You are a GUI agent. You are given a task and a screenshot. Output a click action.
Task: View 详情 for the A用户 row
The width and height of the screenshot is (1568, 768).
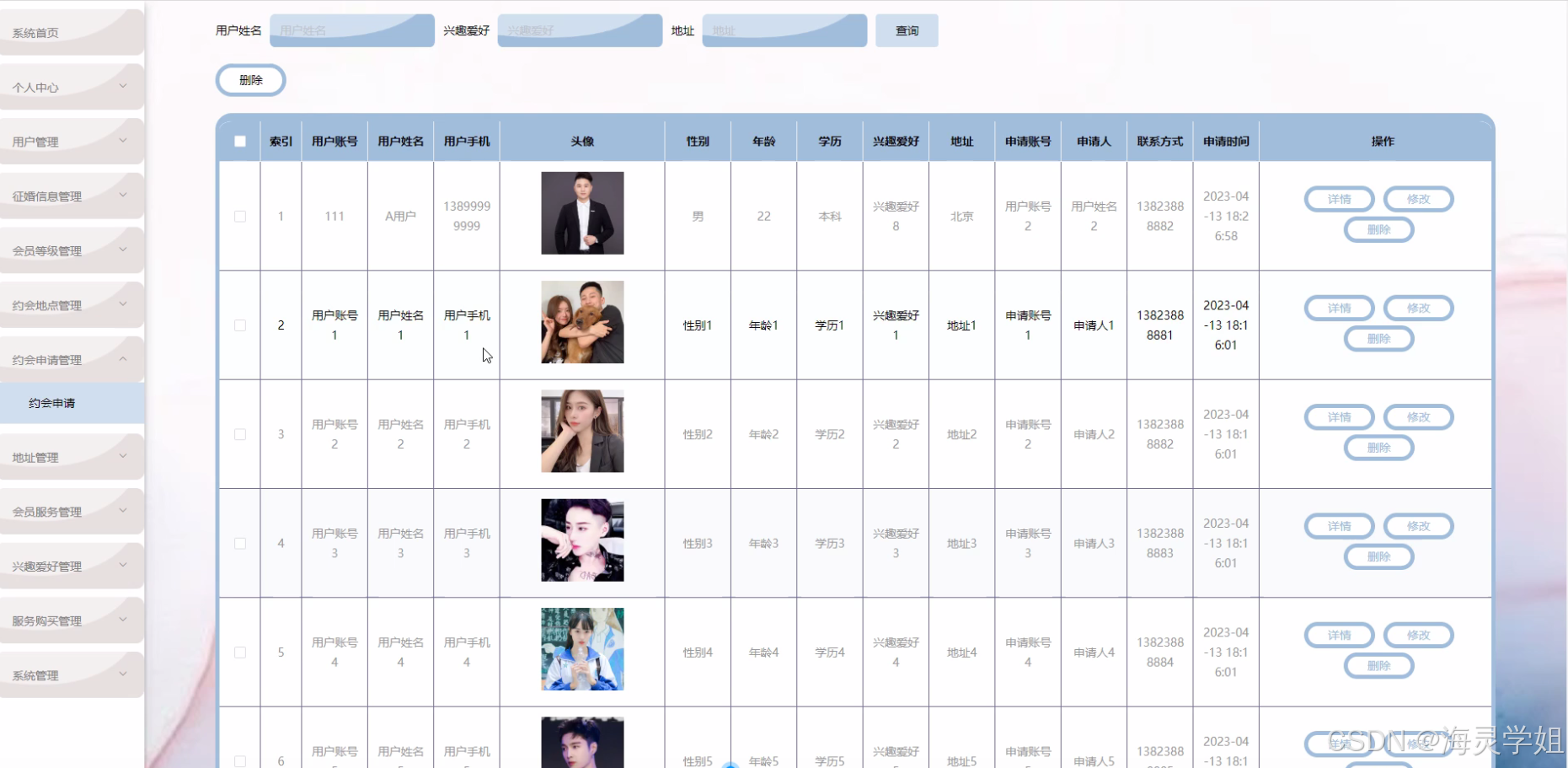coord(1339,200)
